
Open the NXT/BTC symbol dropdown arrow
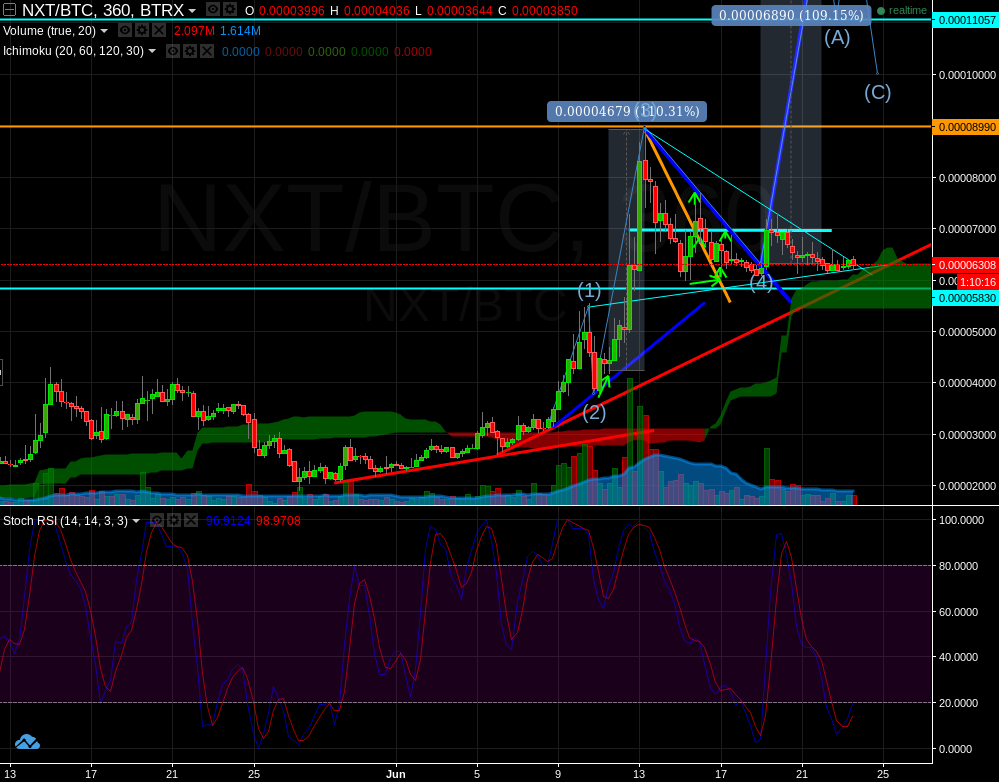click(192, 11)
